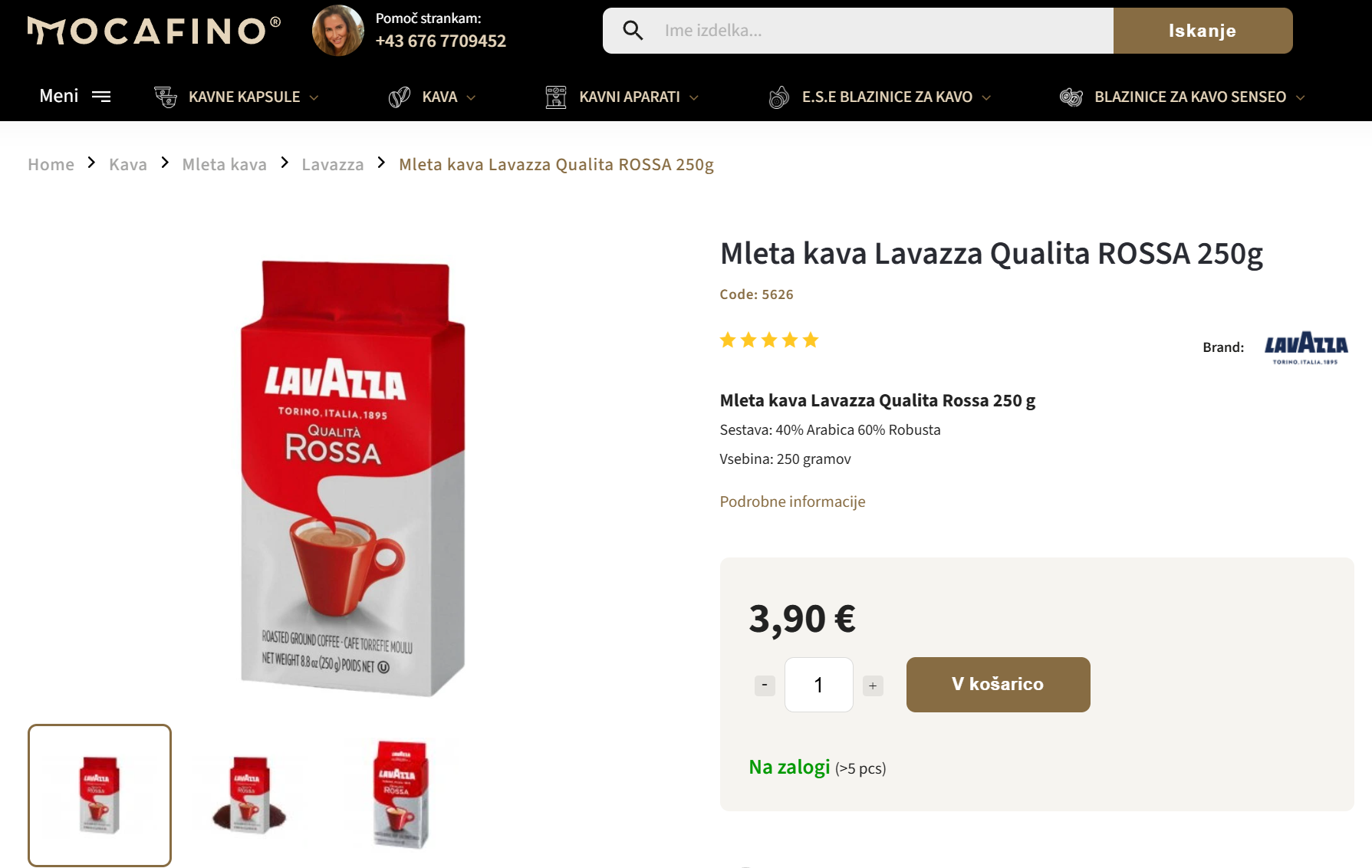Click the Lavazza brand logo
This screenshot has height=868, width=1372.
(1306, 348)
